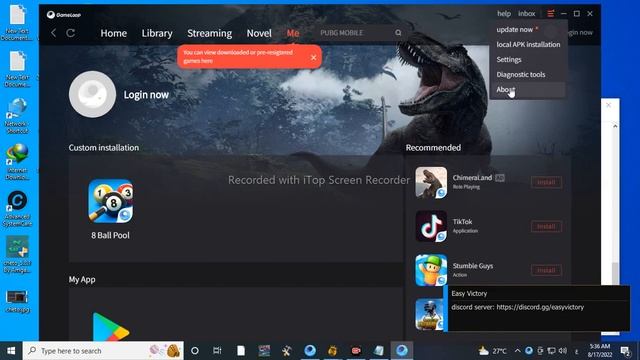Click the profile avatar placeholder
Viewport: 640px width, 360px height.
(x=92, y=94)
